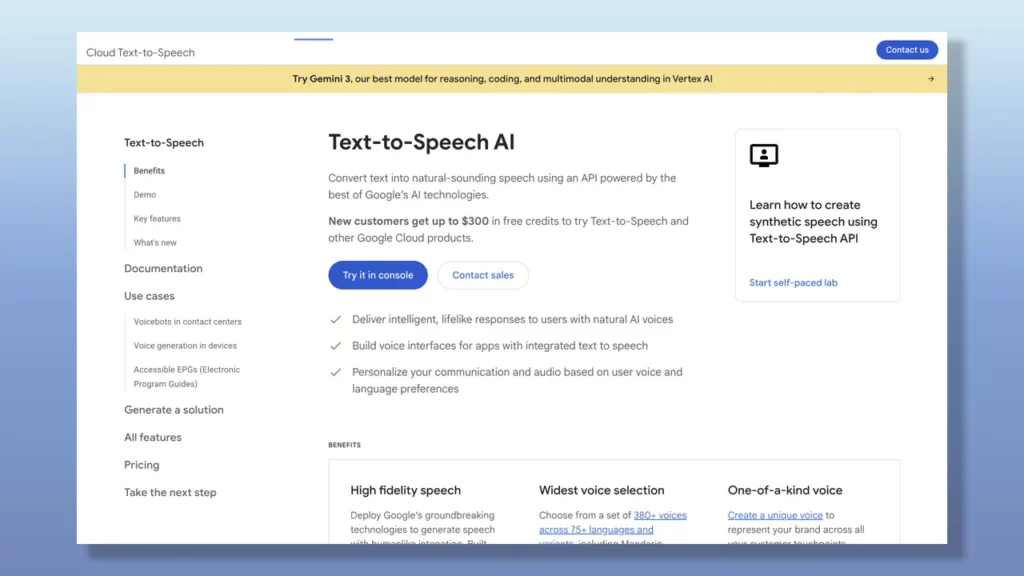The width and height of the screenshot is (1024, 576).
Task: Click the Try it in console button
Action: tap(377, 275)
